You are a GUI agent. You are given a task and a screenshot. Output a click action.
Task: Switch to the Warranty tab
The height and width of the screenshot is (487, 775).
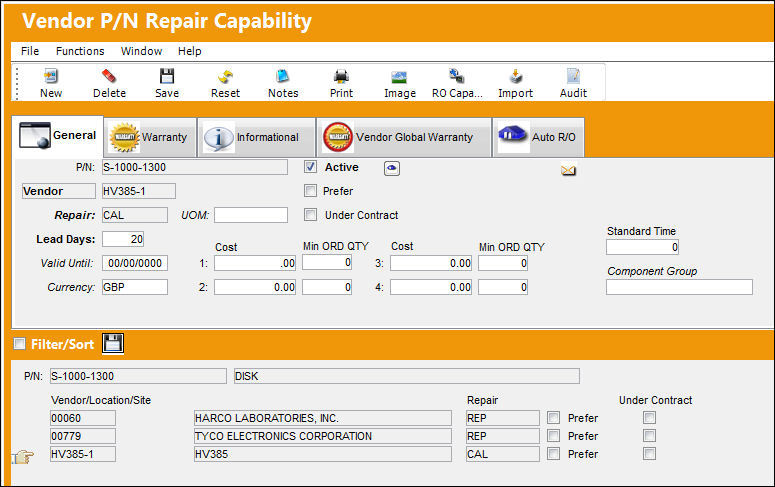150,137
